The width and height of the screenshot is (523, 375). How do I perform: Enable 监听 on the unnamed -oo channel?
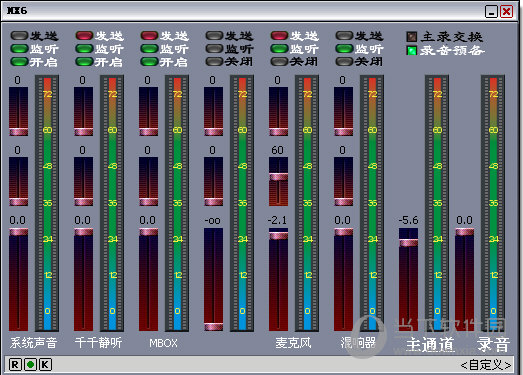[214, 49]
